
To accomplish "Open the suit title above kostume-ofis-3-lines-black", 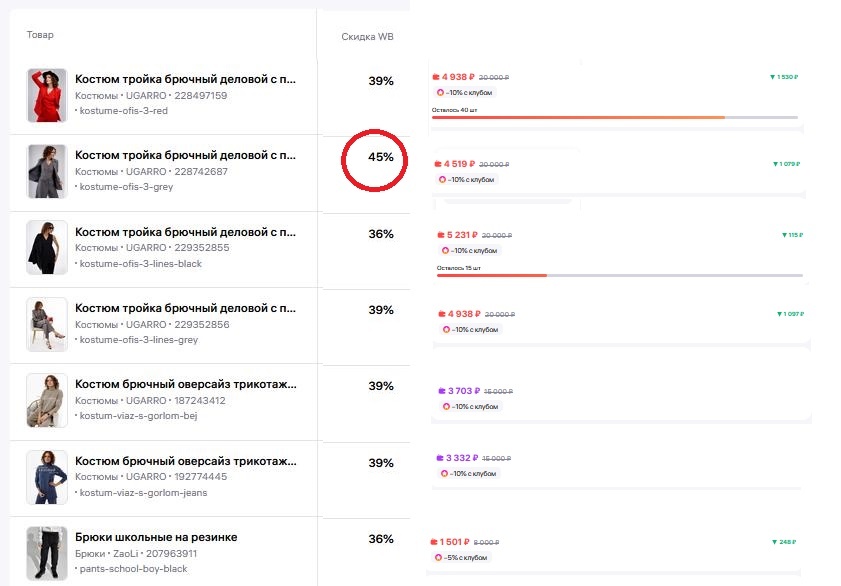I will 185,232.
